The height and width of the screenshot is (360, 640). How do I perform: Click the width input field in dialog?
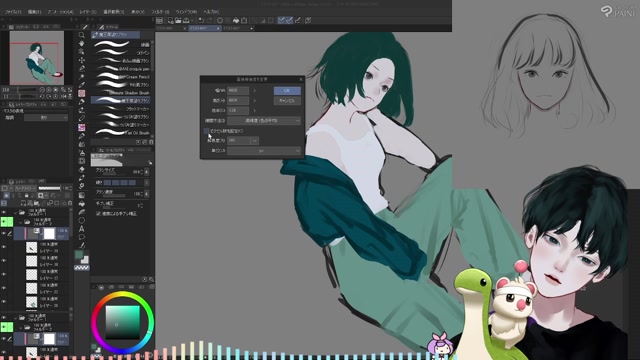(238, 90)
